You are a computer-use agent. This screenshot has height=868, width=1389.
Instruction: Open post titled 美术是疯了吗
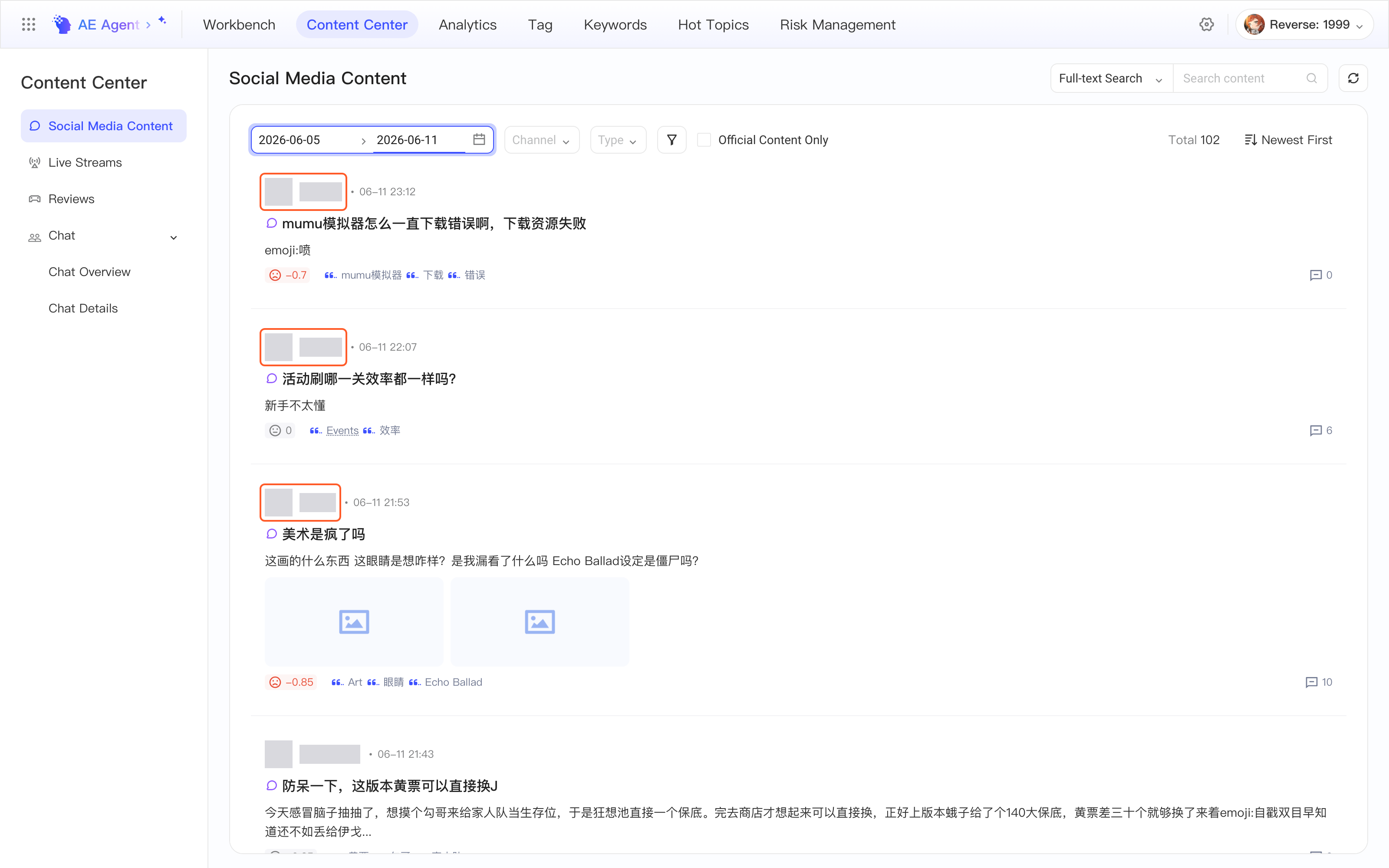pos(323,534)
